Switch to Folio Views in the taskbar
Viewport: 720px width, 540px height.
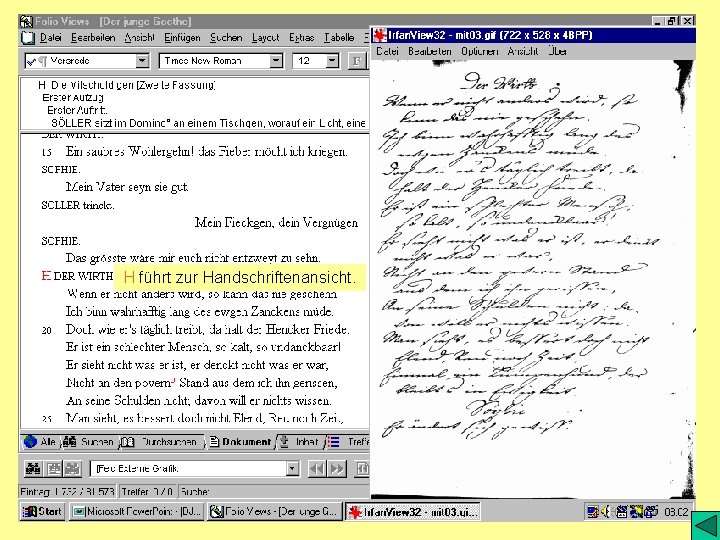pyautogui.click(x=275, y=512)
